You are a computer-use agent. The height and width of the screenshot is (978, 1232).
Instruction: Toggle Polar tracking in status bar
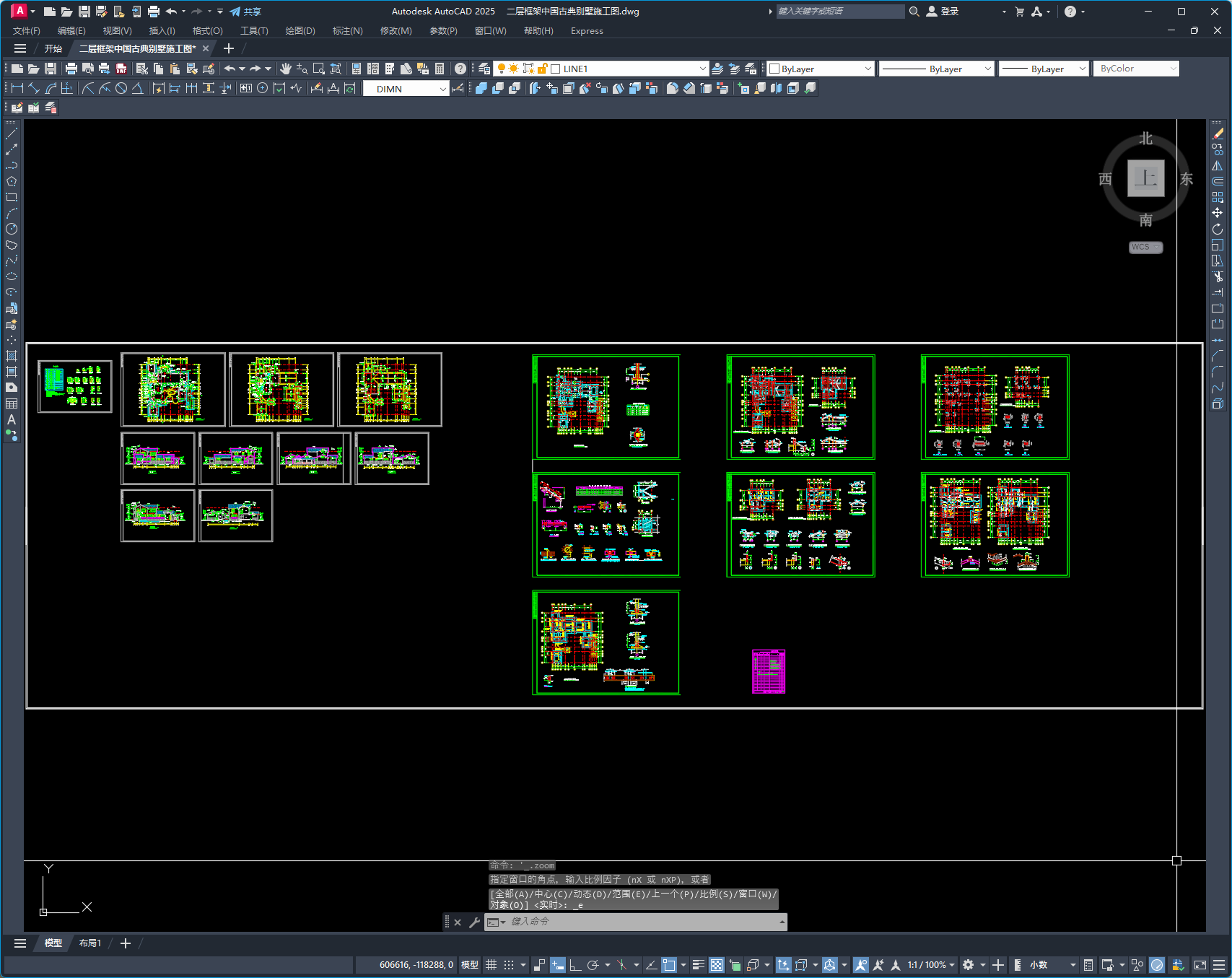[593, 965]
